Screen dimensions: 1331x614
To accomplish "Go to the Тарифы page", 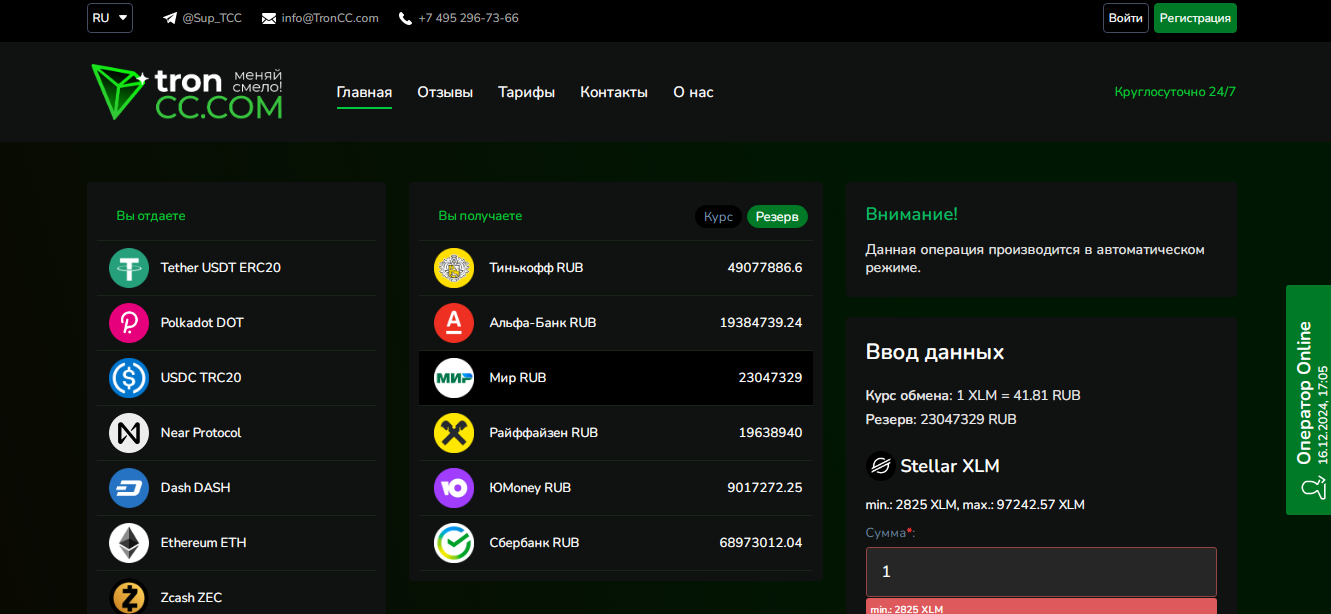I will pyautogui.click(x=527, y=92).
